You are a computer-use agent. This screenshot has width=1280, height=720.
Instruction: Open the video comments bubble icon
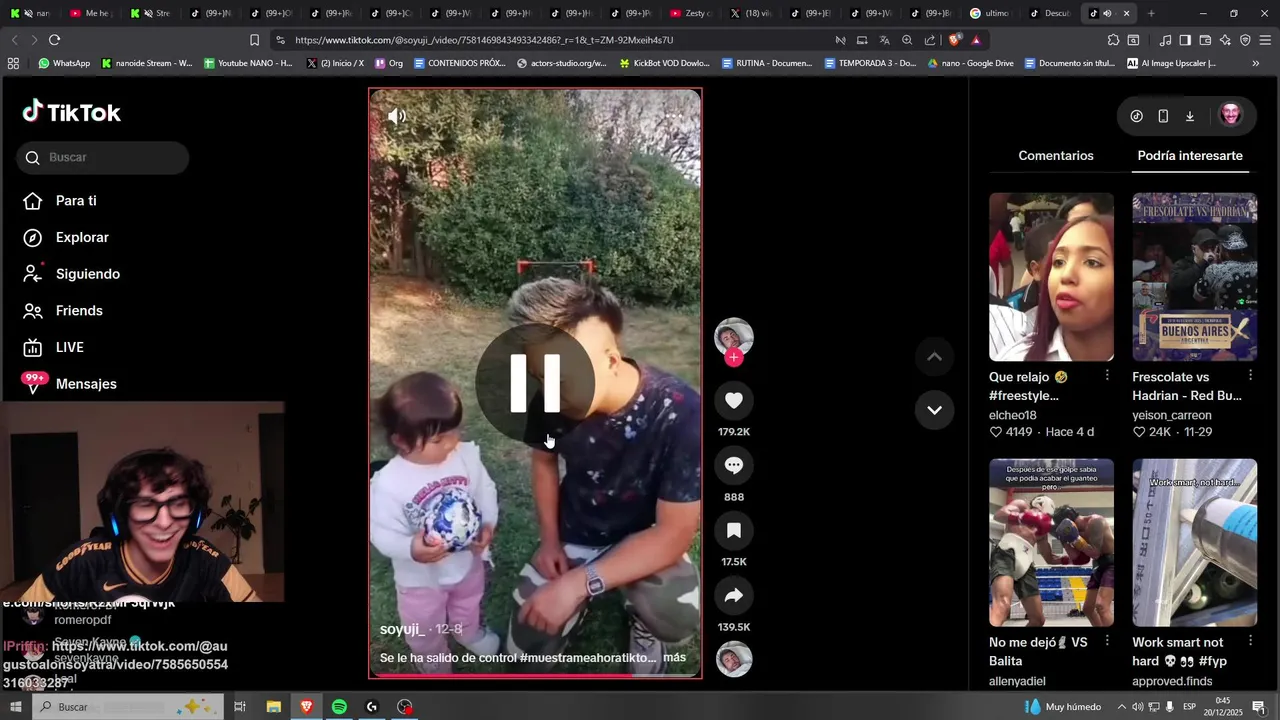pos(734,465)
